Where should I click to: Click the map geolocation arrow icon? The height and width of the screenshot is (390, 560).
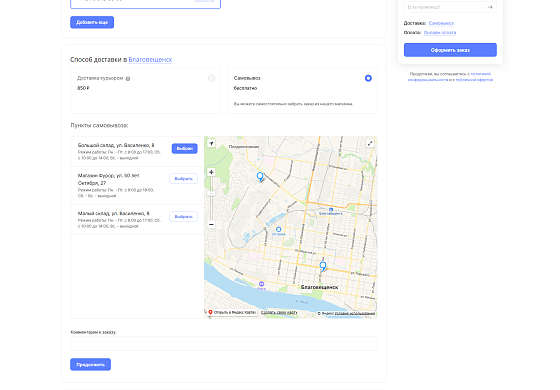[211, 144]
